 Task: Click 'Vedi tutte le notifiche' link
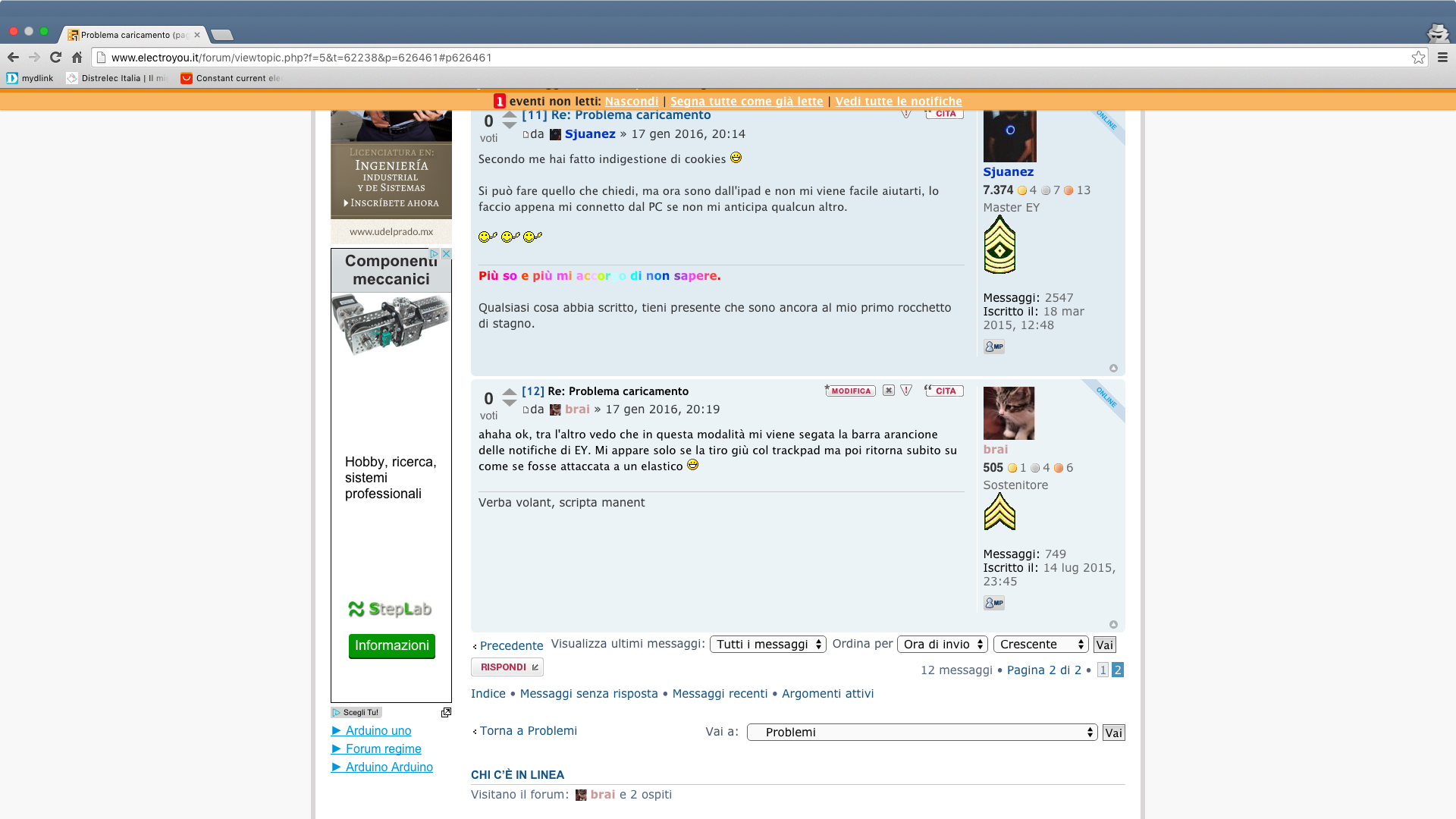pos(898,102)
